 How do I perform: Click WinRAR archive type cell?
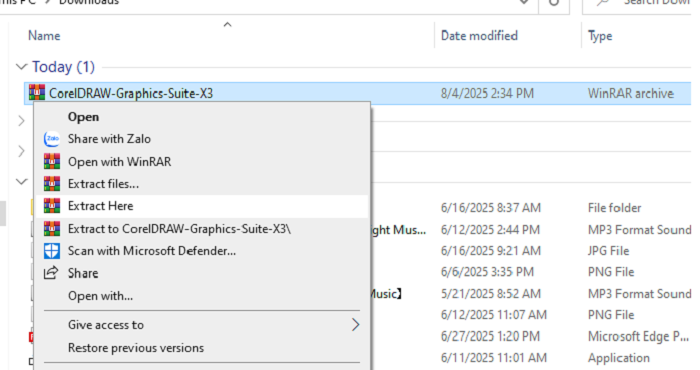tap(630, 93)
